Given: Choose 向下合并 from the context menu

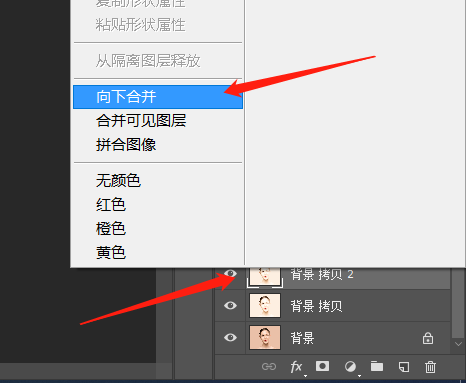Looking at the screenshot, I should point(158,97).
